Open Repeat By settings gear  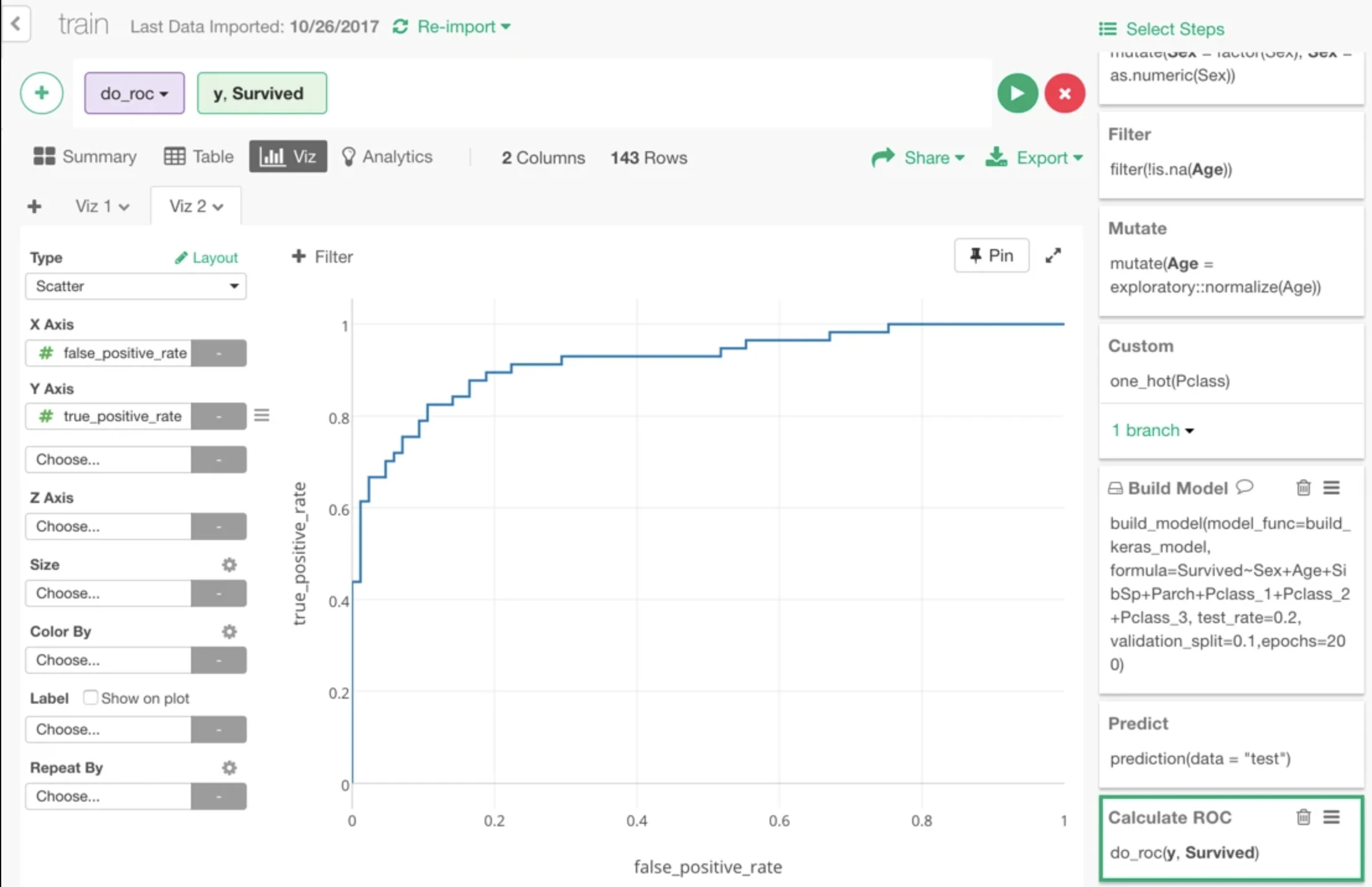229,768
